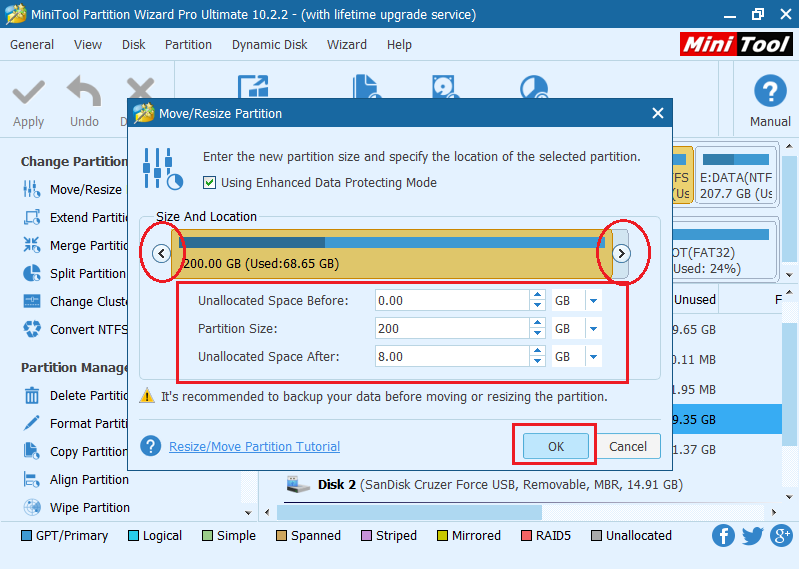799x569 pixels.
Task: Click the Undo arrow icon
Action: click(x=84, y=91)
